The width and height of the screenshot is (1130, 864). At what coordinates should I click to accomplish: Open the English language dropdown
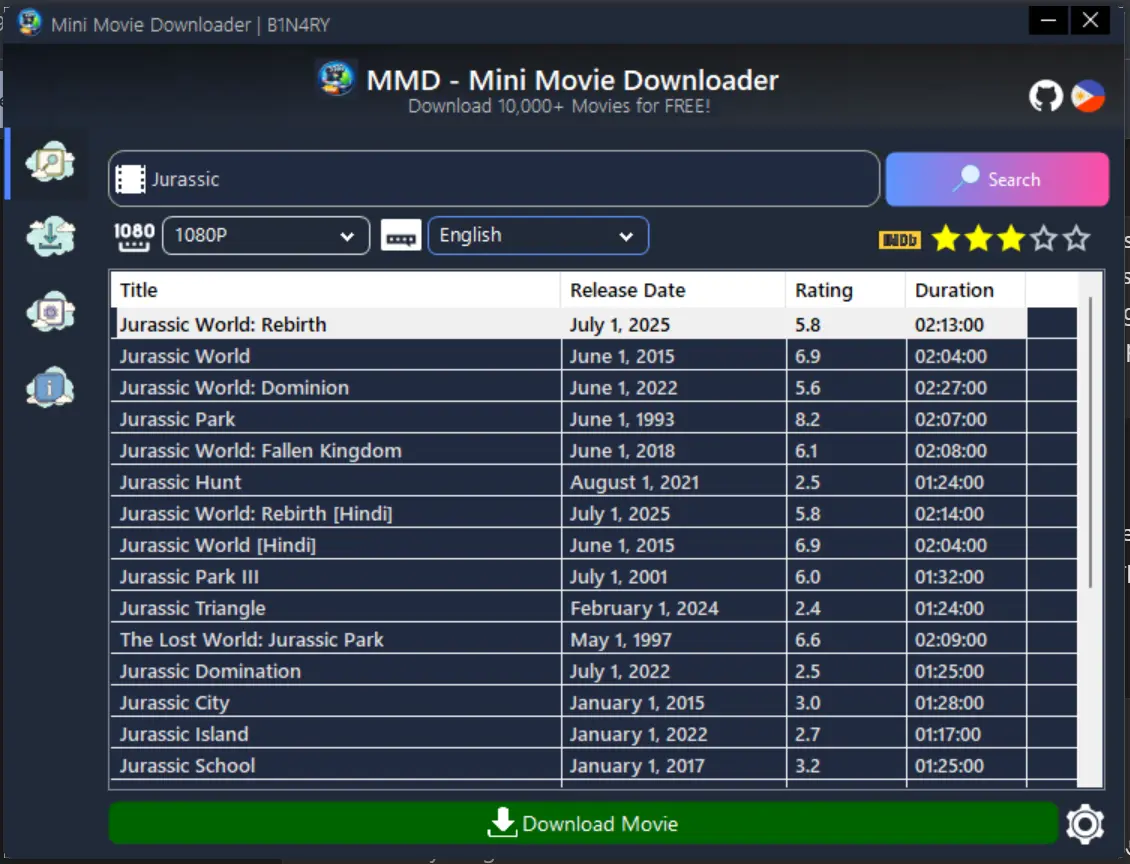[x=538, y=236]
